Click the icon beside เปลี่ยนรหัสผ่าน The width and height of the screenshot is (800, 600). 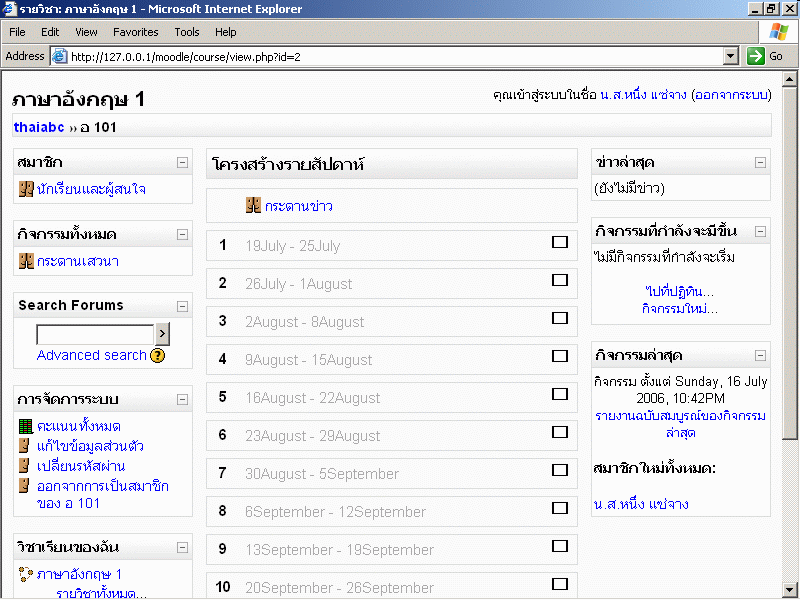26,466
